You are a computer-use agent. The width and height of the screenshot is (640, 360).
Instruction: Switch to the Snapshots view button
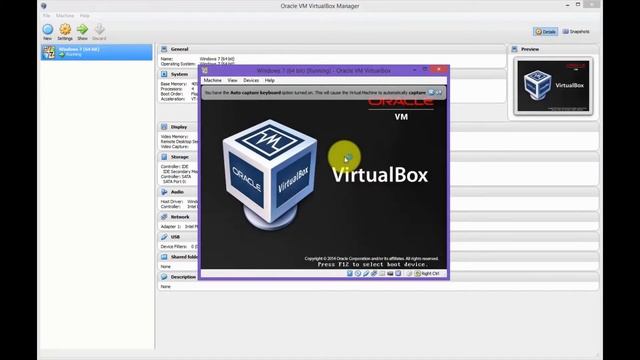point(576,31)
